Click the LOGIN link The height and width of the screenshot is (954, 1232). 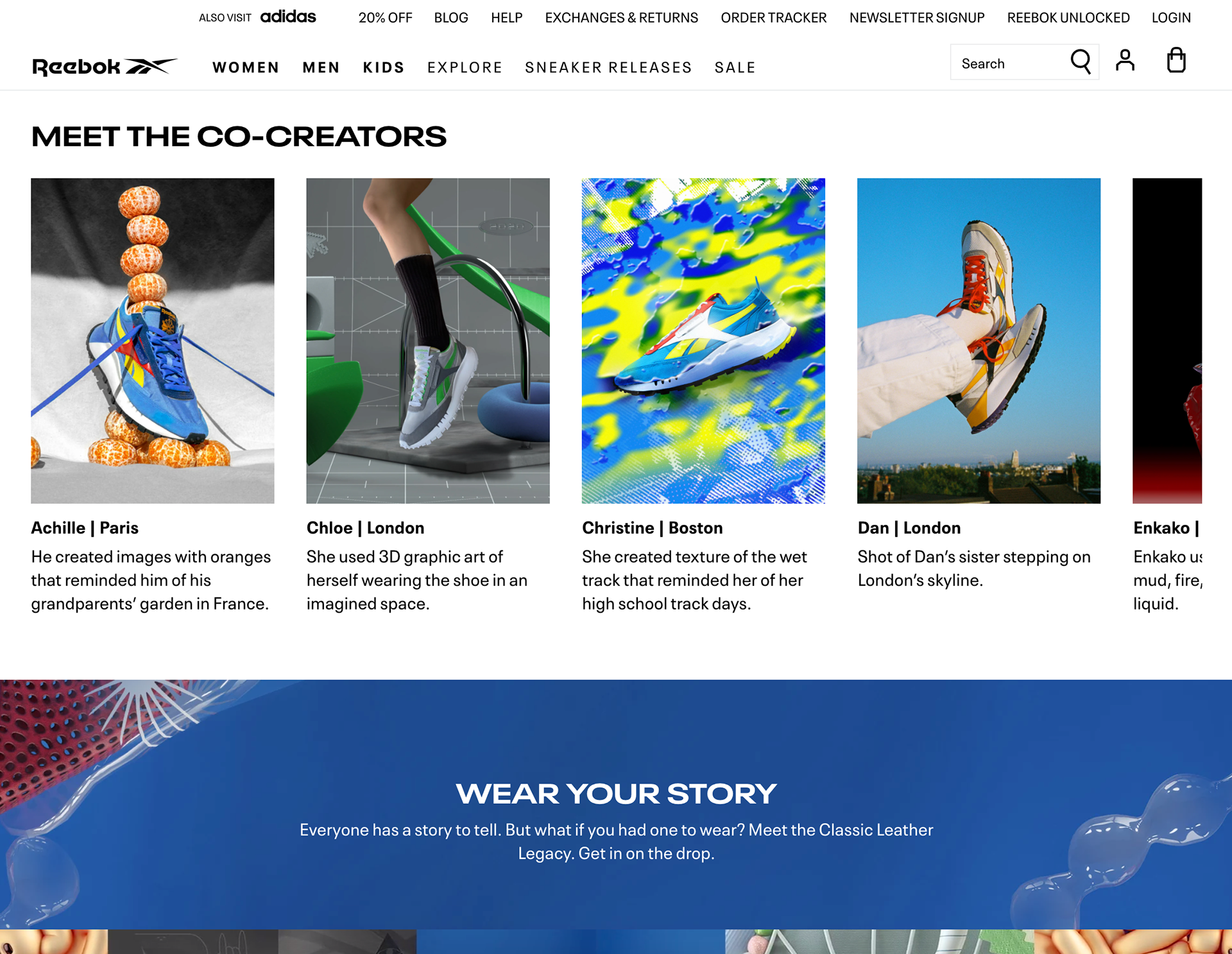1171,18
